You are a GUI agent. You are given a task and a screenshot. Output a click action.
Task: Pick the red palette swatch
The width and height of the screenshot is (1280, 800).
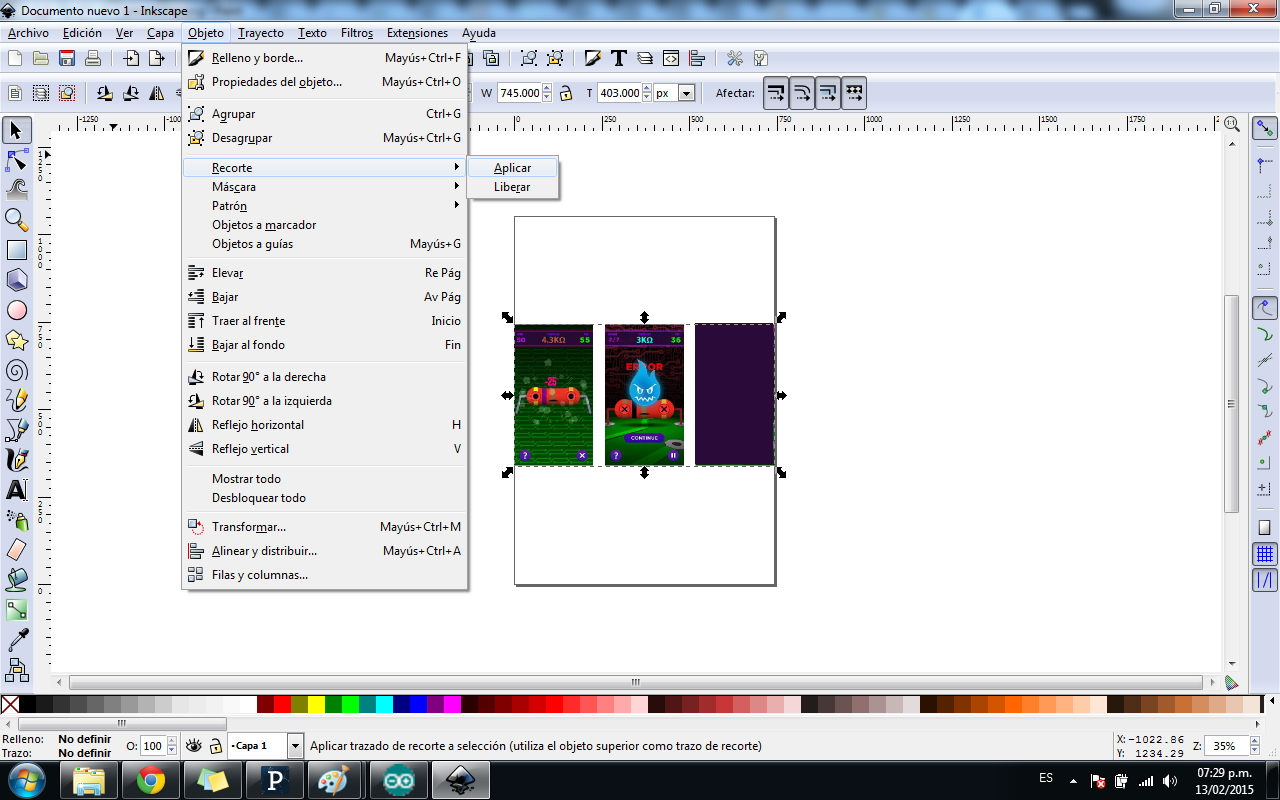282,704
